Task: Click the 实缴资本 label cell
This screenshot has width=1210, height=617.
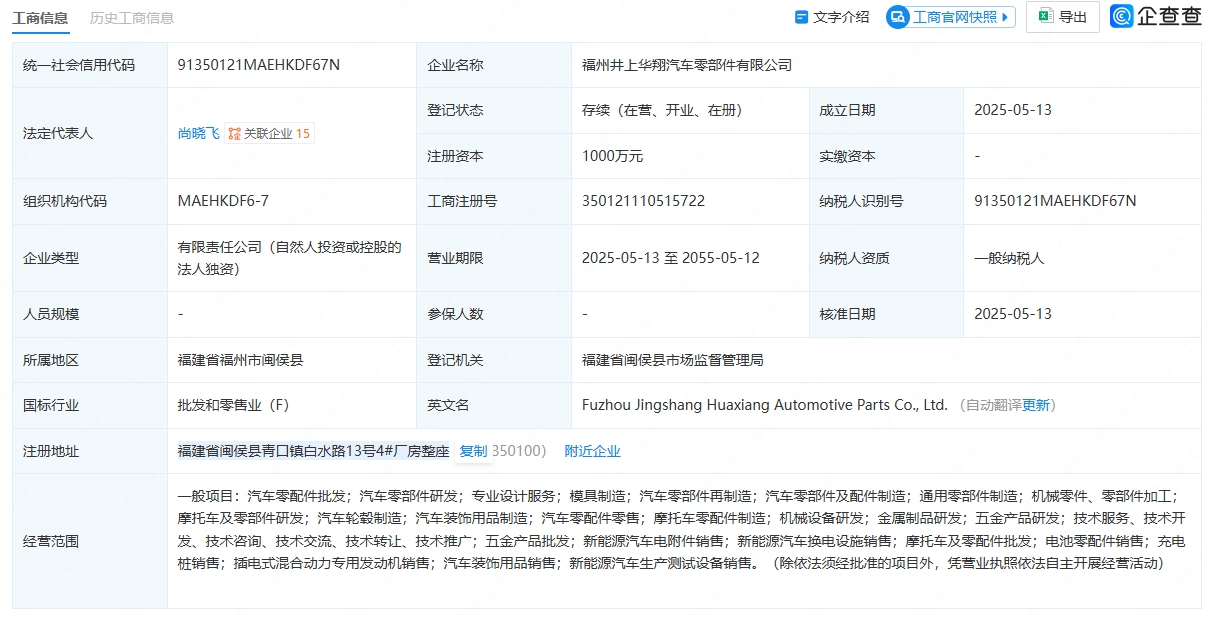Action: point(886,156)
